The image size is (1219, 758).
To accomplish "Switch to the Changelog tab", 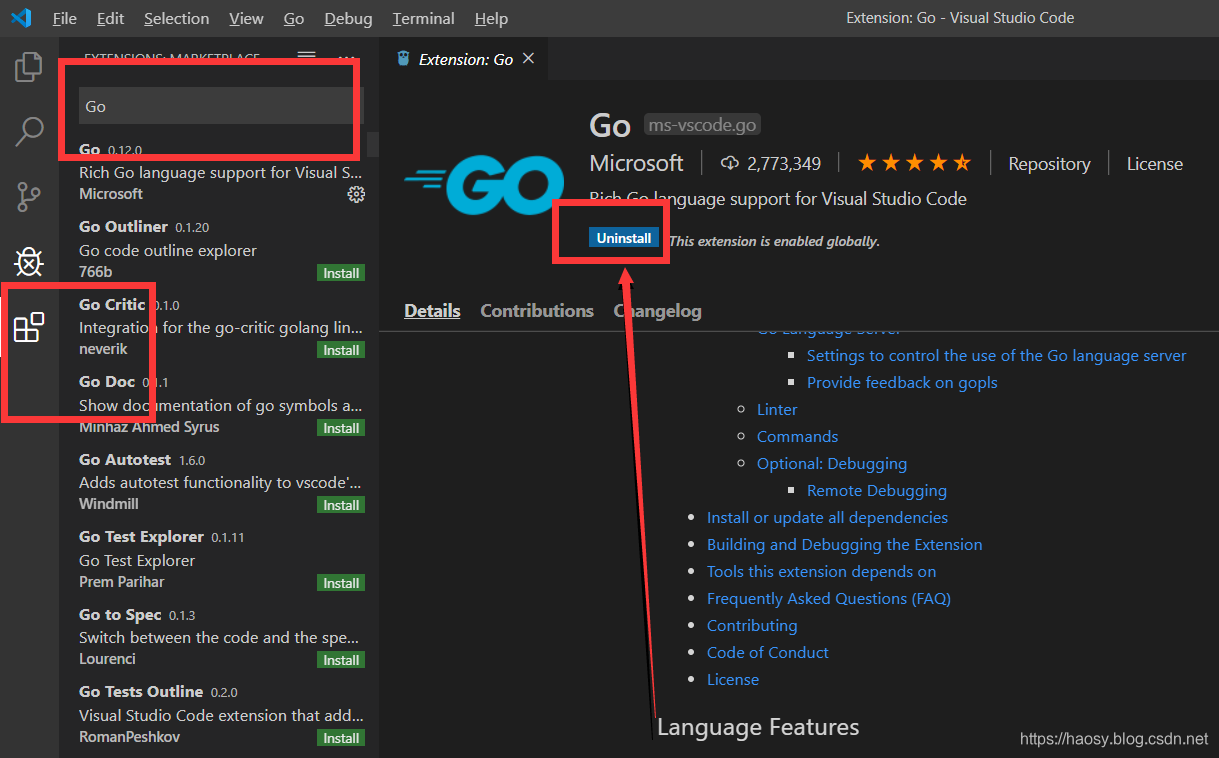I will pyautogui.click(x=657, y=311).
